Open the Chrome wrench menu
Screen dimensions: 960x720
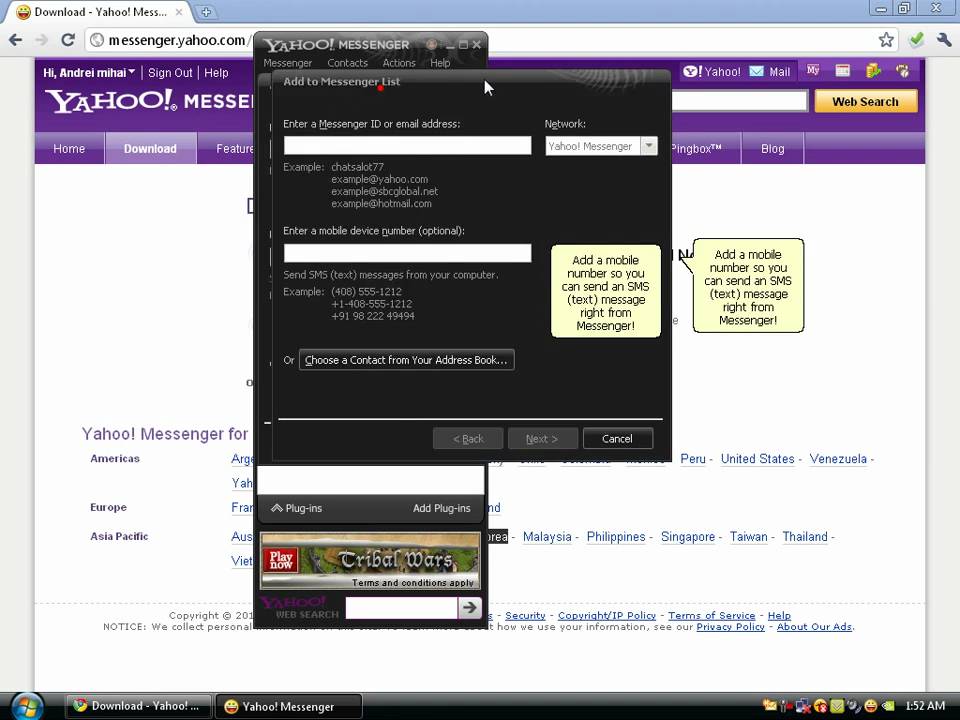pyautogui.click(x=944, y=40)
